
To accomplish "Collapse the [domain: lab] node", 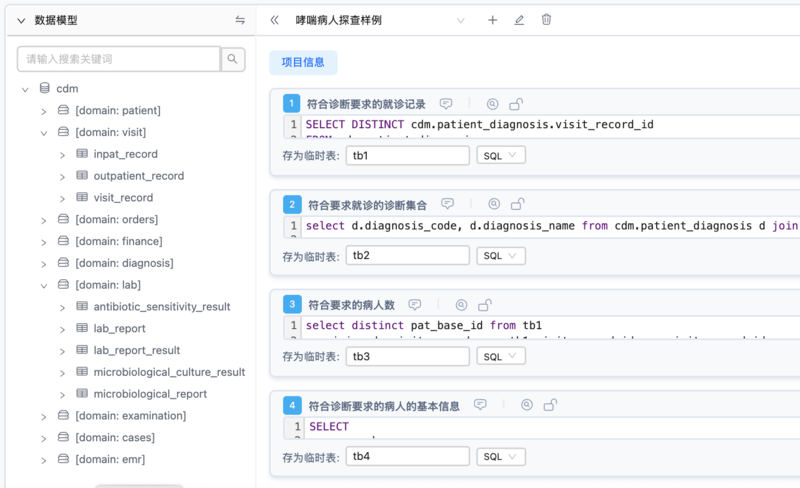I will pyautogui.click(x=44, y=285).
